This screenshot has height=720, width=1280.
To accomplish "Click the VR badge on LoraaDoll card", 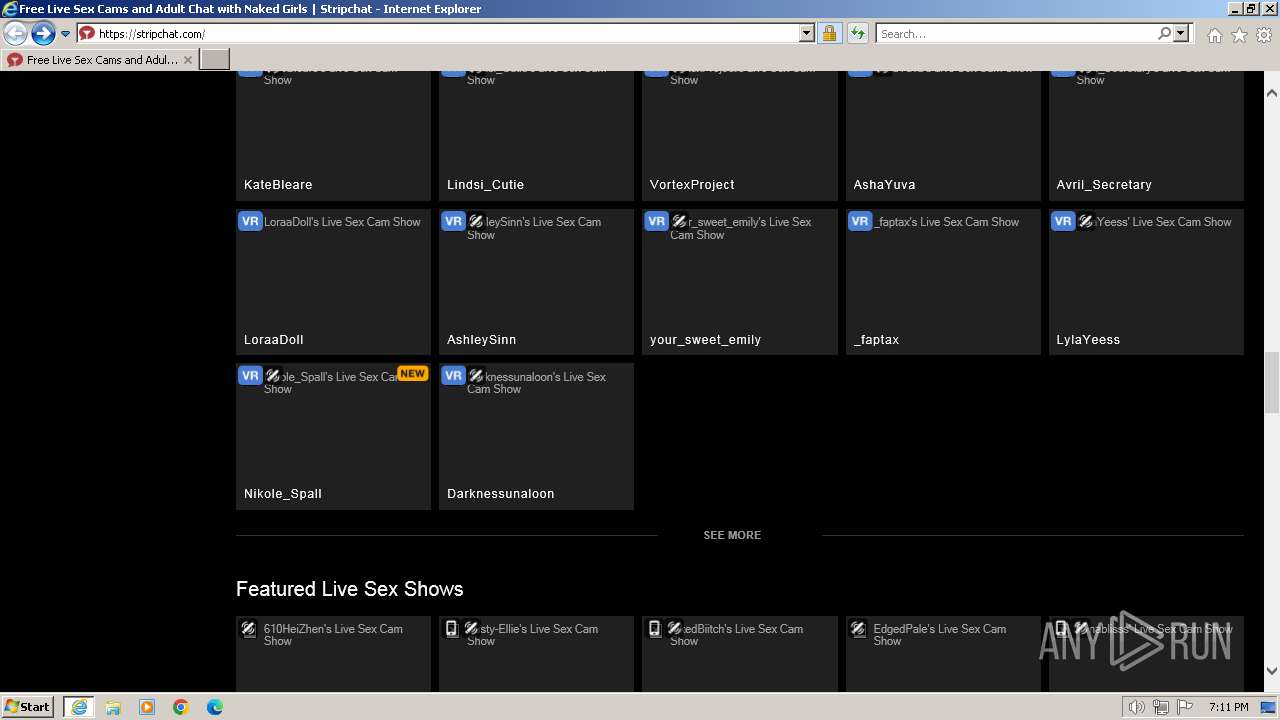I will pos(250,222).
